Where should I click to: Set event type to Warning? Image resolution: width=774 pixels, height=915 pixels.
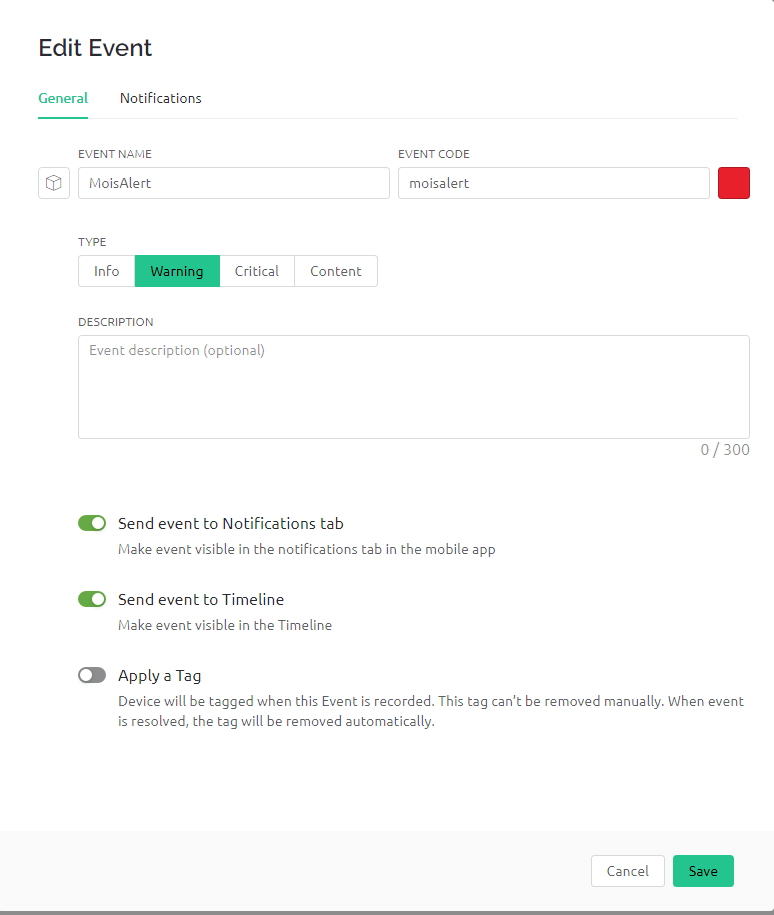click(x=177, y=271)
